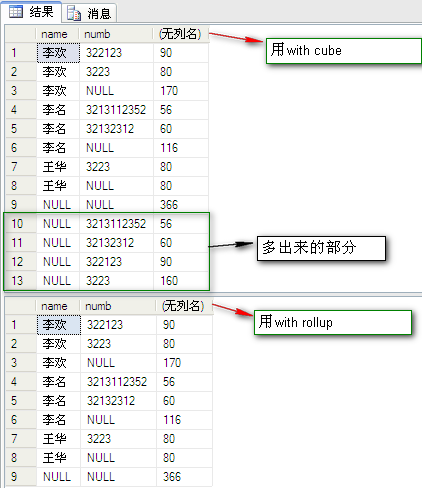The height and width of the screenshot is (488, 422).
Task: Click 李名 in cube grid row 4
Action: (58, 110)
